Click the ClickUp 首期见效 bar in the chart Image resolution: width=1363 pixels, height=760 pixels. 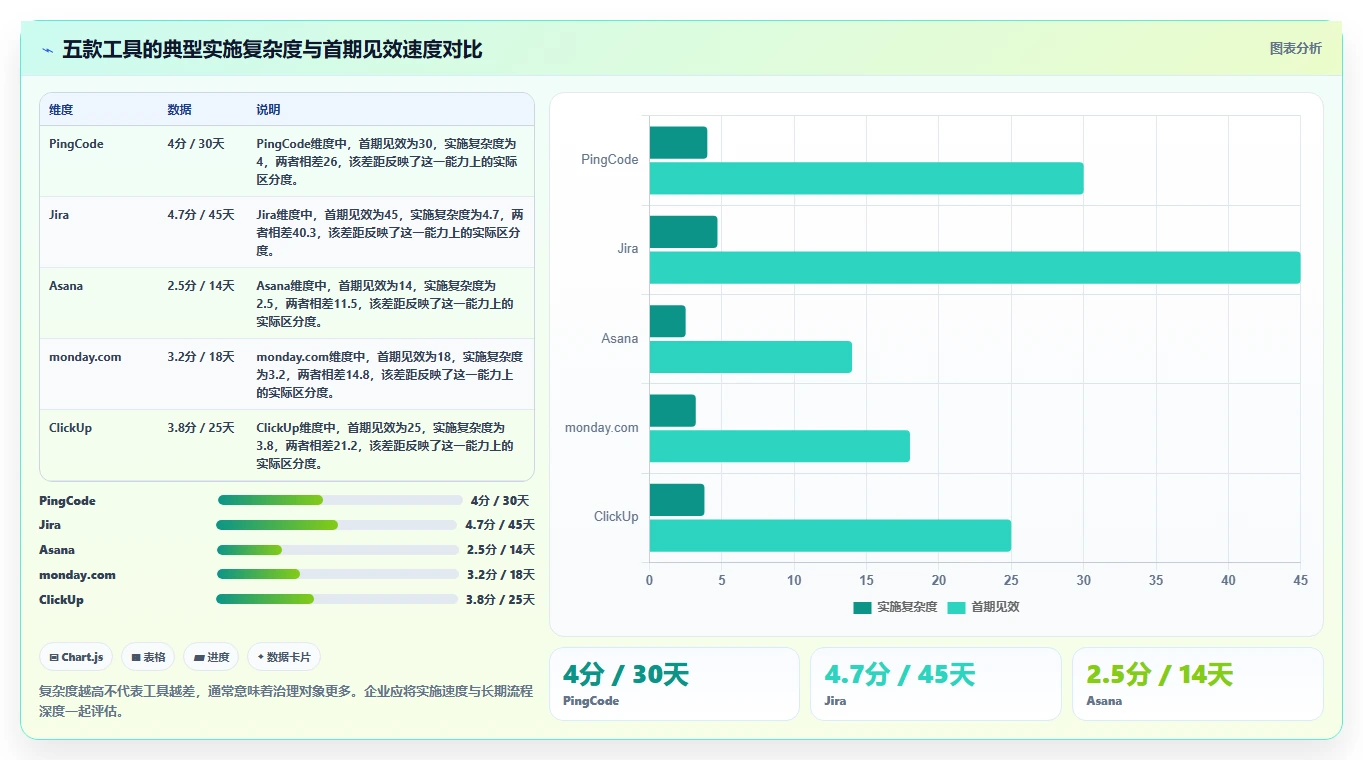pyautogui.click(x=830, y=536)
